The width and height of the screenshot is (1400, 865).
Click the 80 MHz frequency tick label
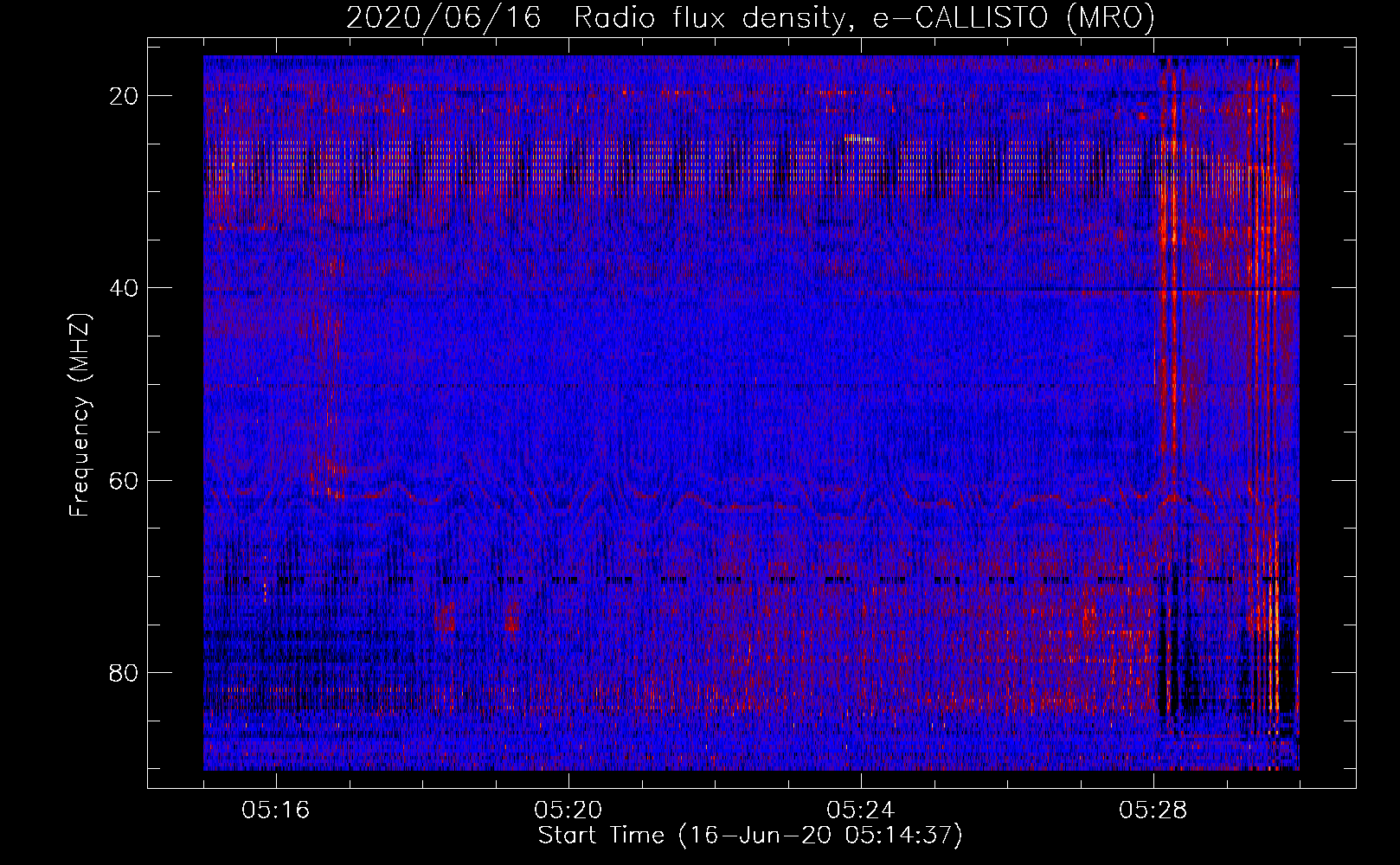tap(125, 672)
